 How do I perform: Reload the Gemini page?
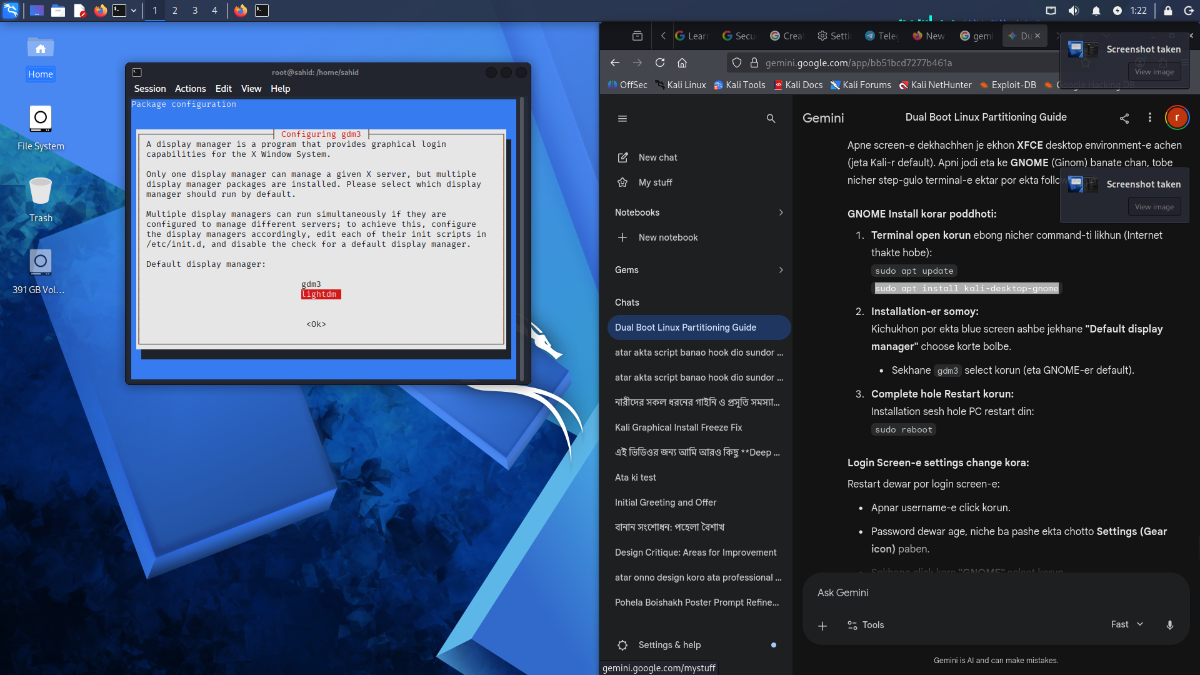coord(658,62)
